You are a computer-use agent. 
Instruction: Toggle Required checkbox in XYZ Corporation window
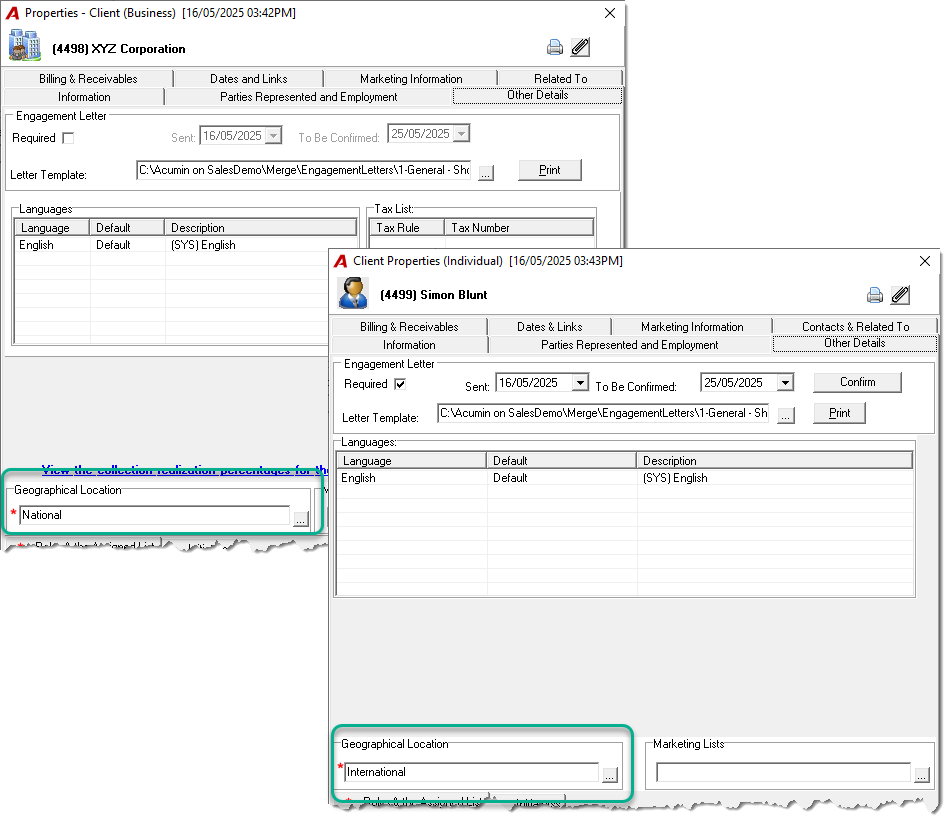click(68, 138)
